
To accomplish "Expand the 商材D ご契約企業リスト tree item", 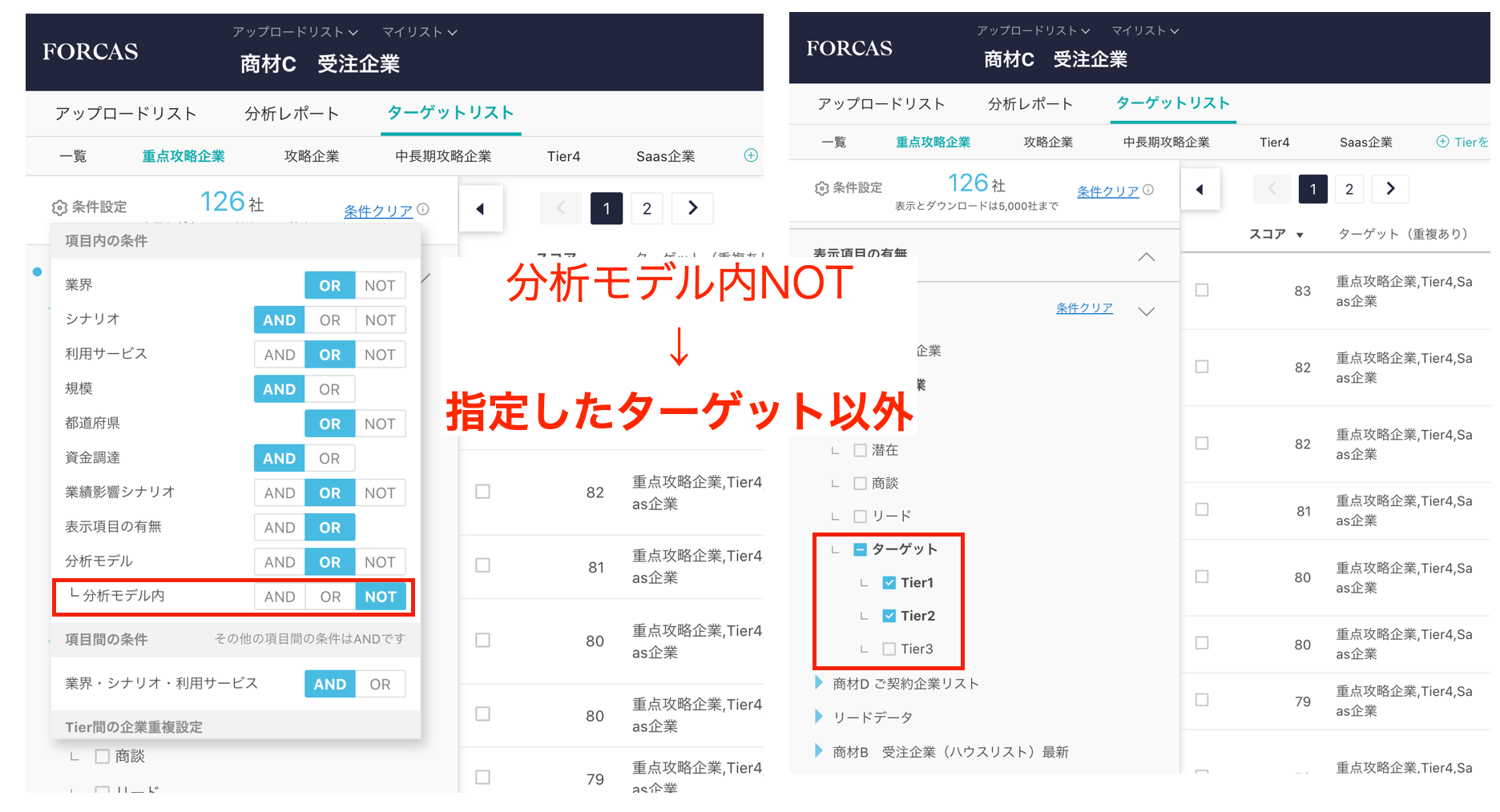I will (819, 683).
